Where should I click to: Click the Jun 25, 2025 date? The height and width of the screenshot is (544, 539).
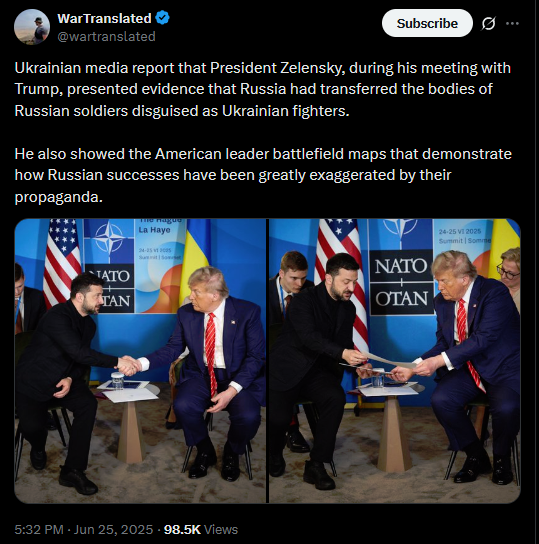(113, 529)
